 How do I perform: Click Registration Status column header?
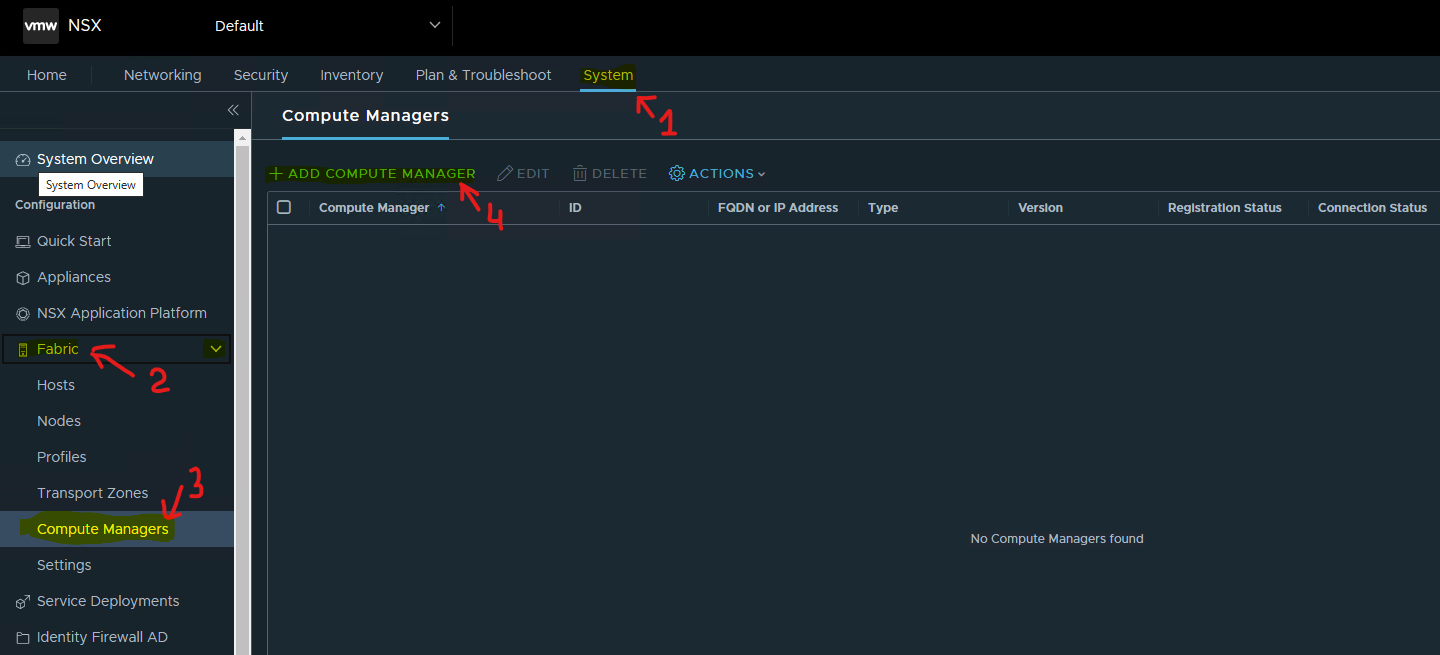(x=1224, y=208)
